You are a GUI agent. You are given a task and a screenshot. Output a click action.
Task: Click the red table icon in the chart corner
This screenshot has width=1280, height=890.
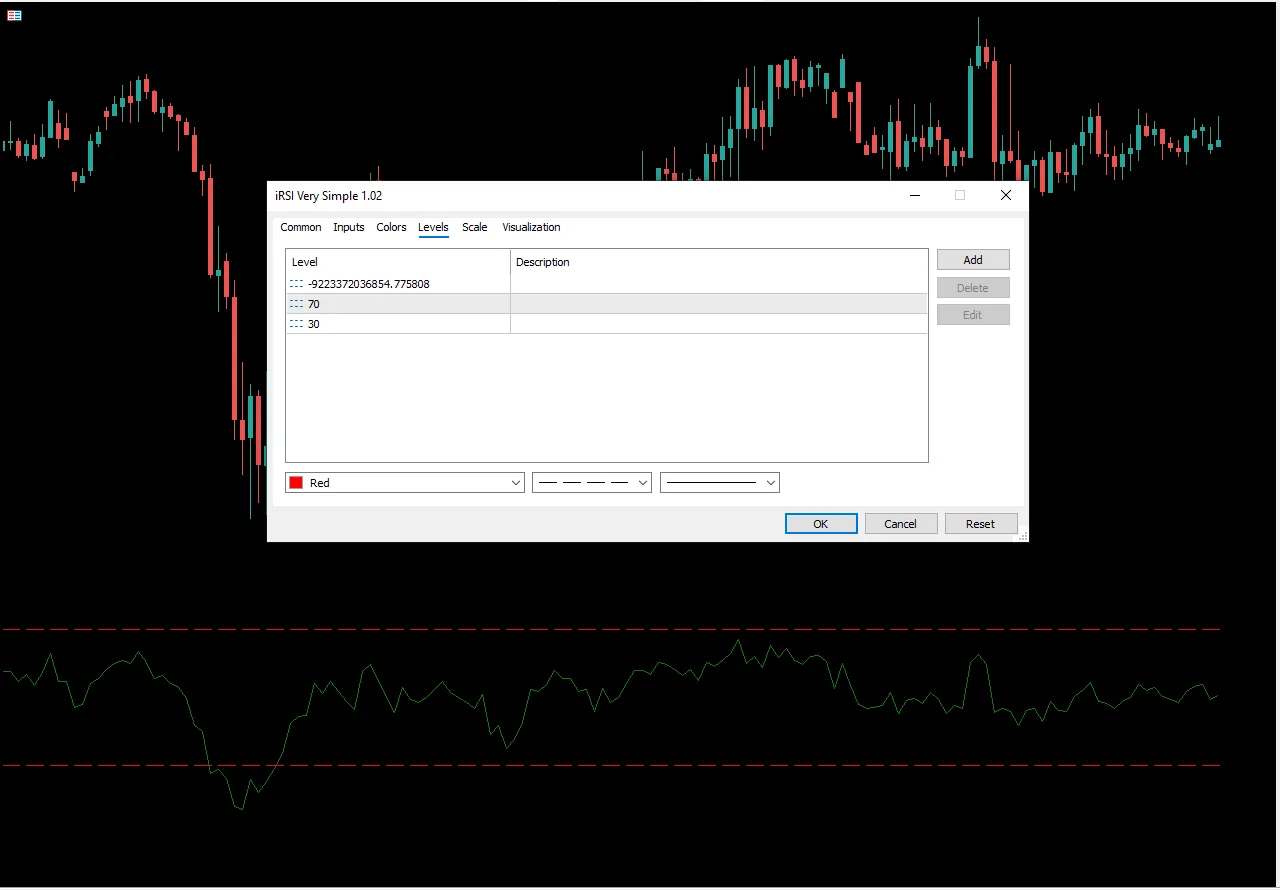[x=14, y=15]
